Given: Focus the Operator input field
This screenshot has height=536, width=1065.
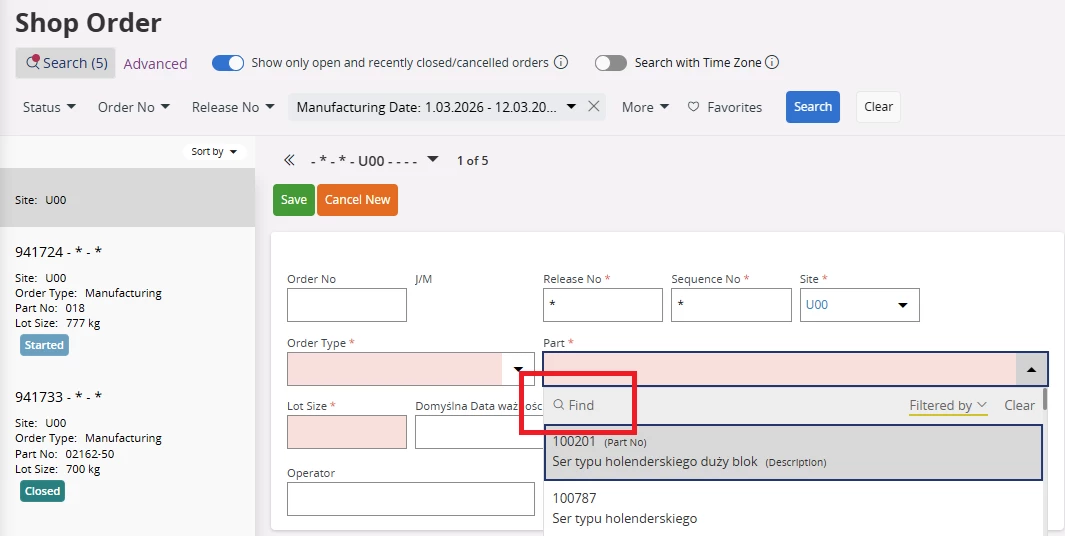Looking at the screenshot, I should 411,499.
